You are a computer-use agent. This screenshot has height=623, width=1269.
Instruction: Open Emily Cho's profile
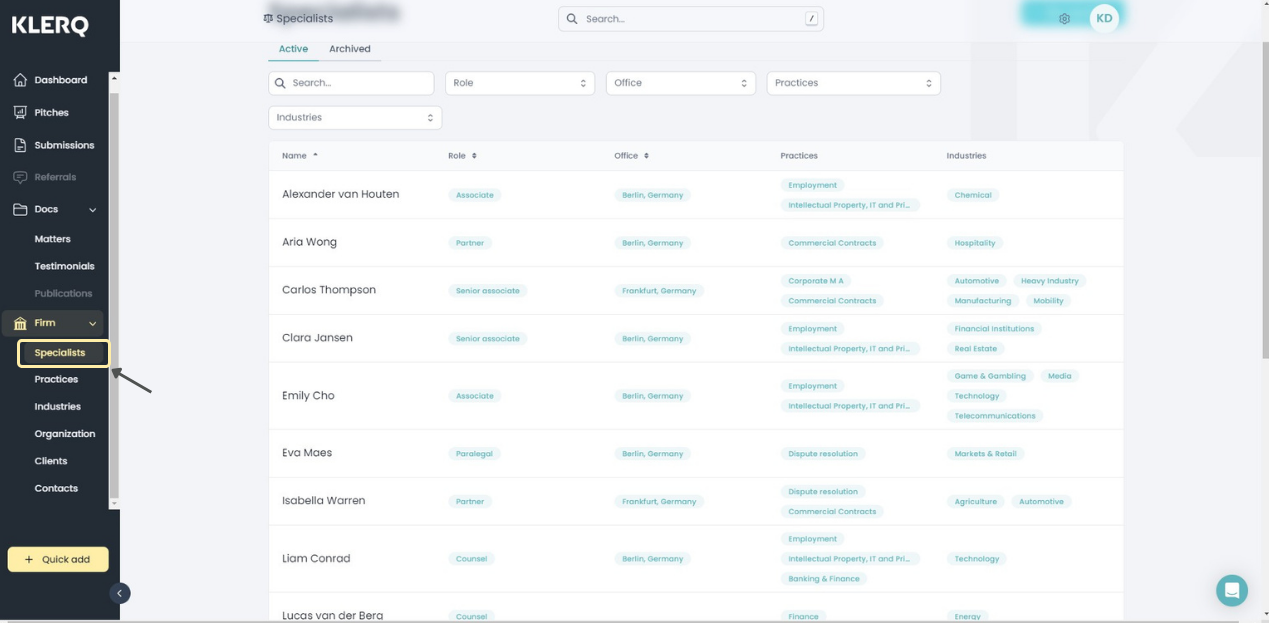click(308, 396)
